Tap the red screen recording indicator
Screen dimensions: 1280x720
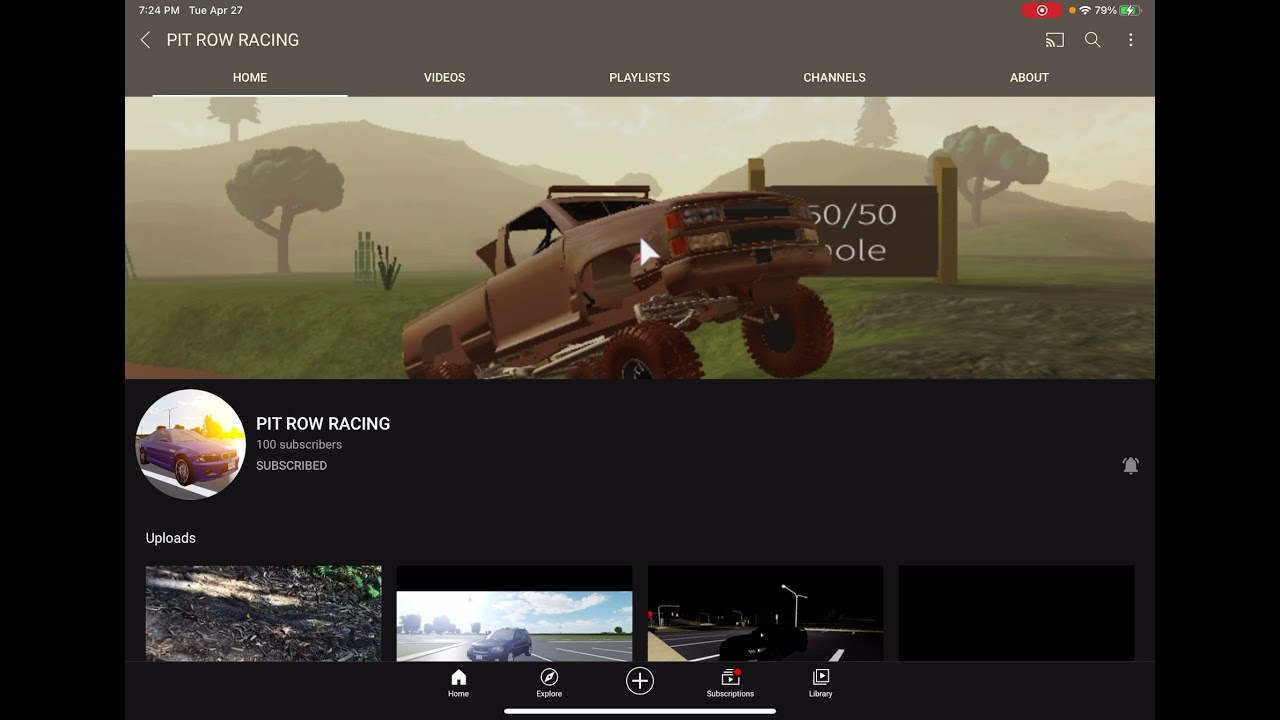(1042, 10)
